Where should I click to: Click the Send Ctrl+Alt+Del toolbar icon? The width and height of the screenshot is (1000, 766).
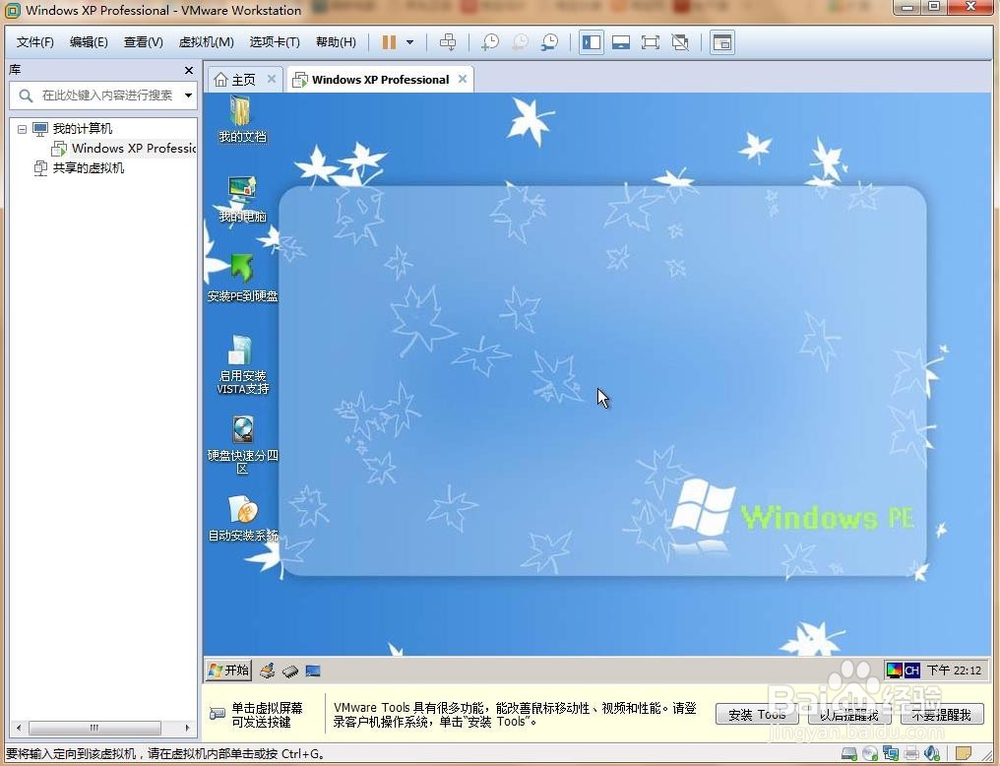448,42
